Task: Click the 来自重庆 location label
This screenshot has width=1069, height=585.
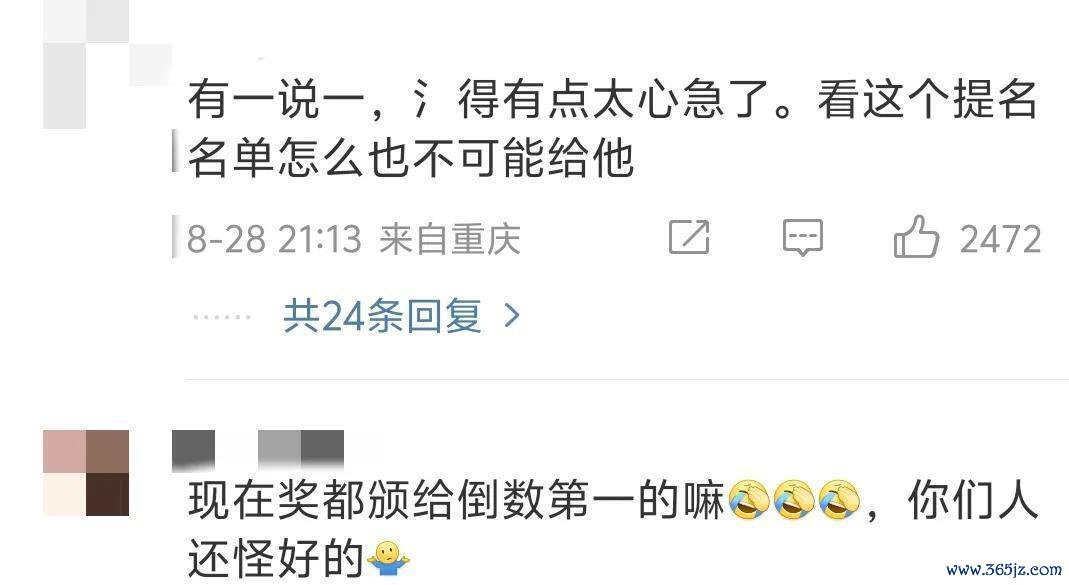Action: pyautogui.click(x=450, y=239)
